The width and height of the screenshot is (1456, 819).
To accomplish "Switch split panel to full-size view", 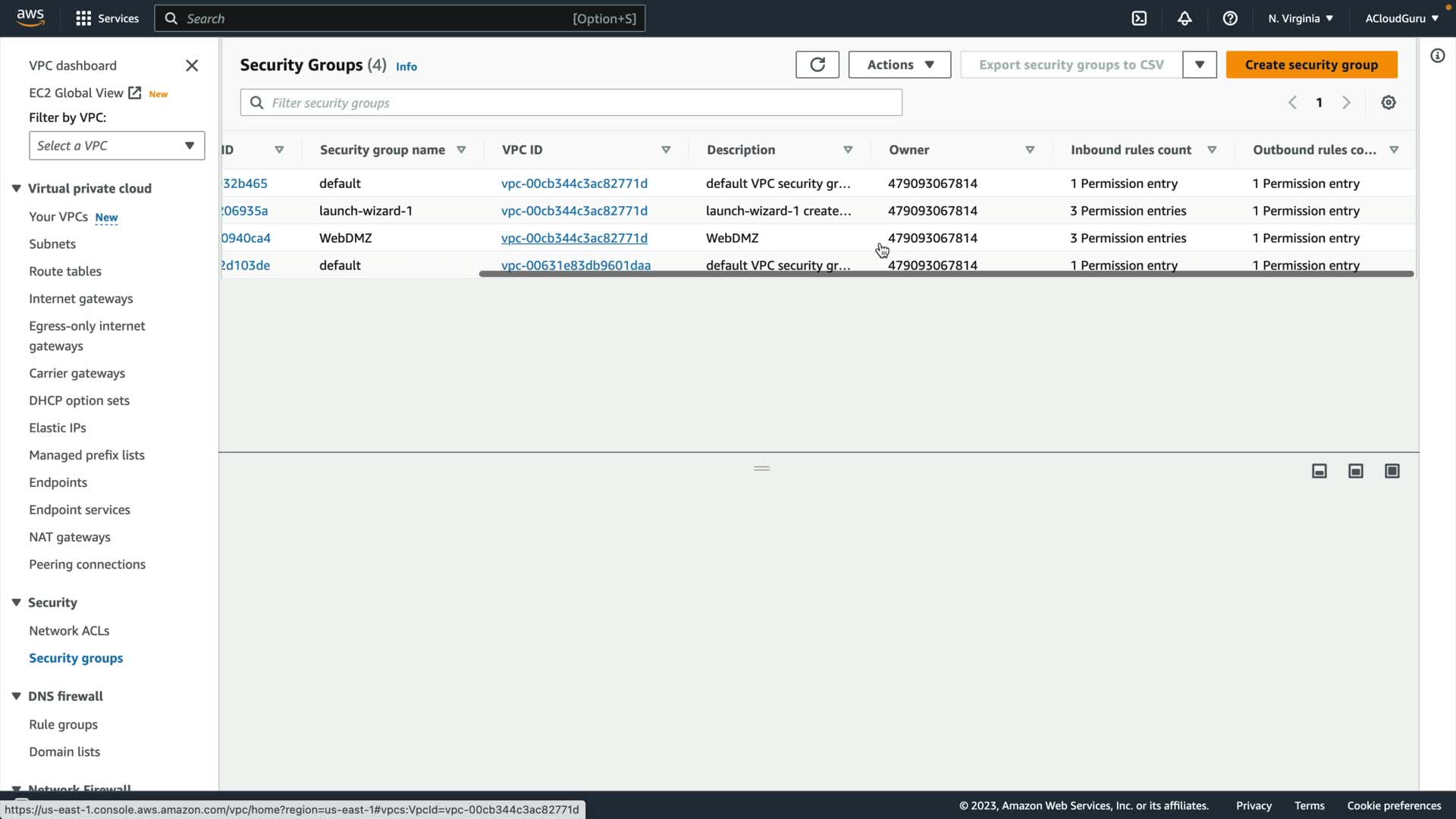I will 1392,471.
